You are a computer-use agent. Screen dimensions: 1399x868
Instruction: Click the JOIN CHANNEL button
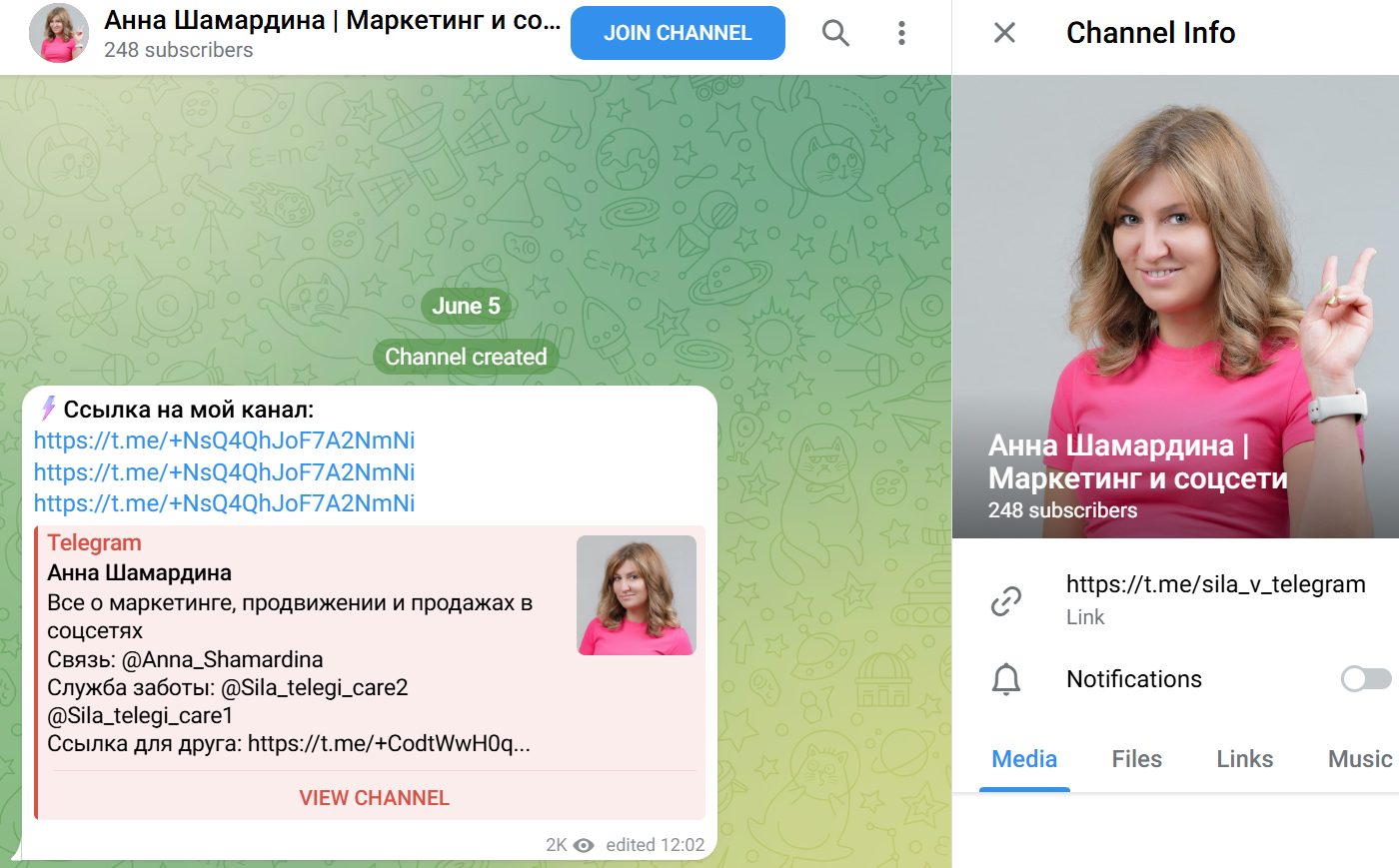(x=678, y=33)
